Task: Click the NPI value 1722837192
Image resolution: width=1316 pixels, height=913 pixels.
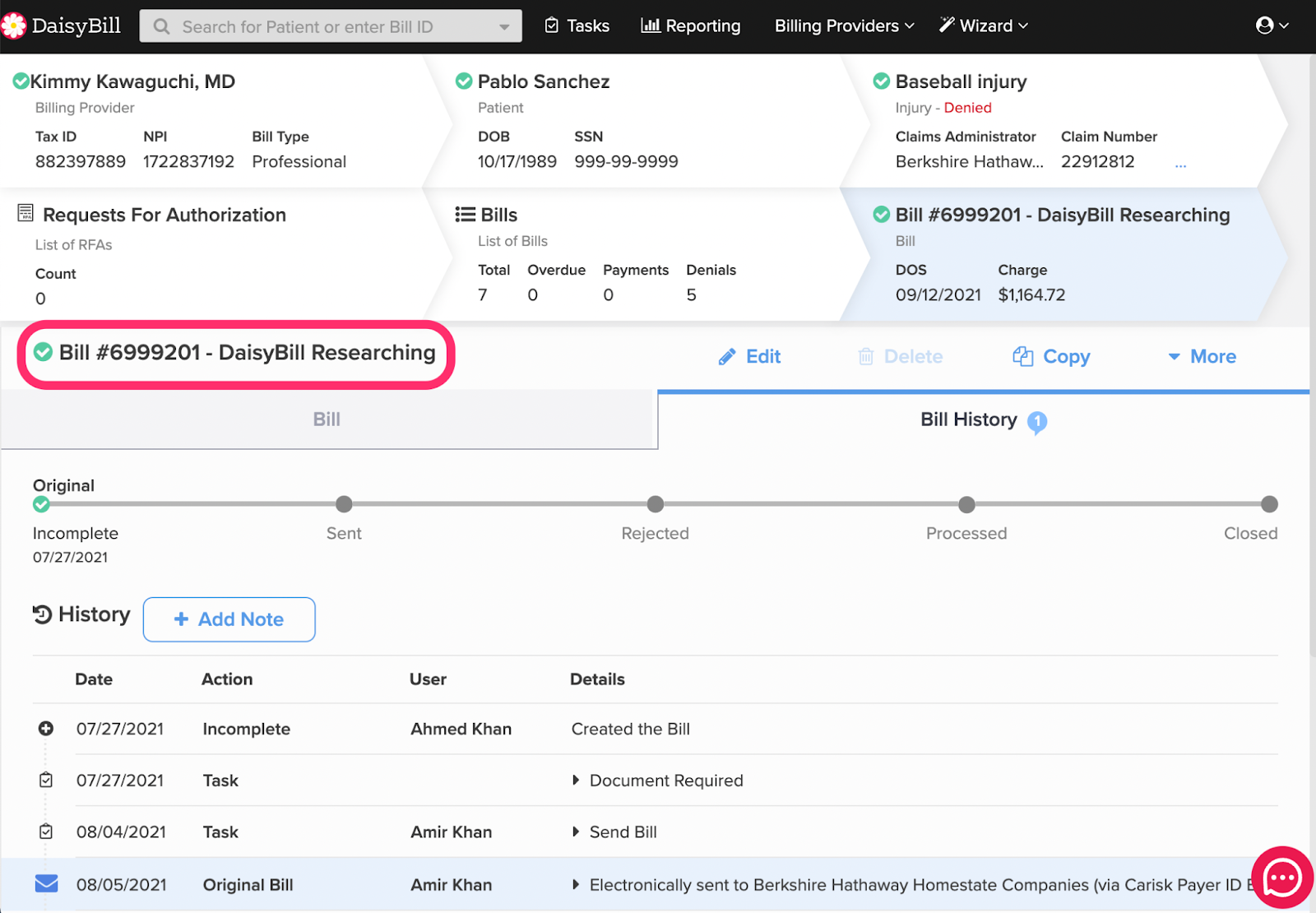Action: click(189, 162)
